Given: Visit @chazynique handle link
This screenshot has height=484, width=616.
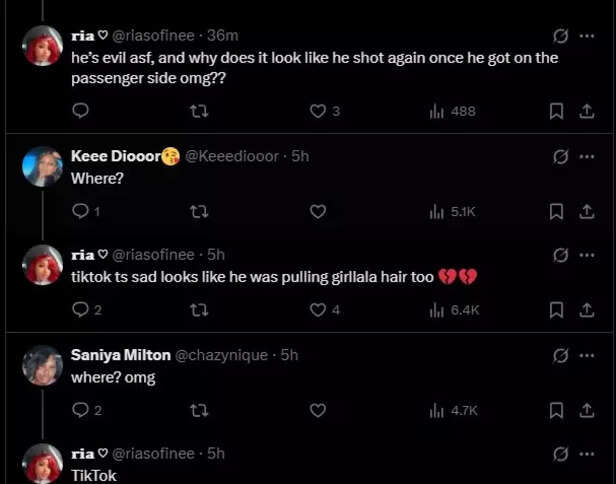Looking at the screenshot, I should [223, 355].
